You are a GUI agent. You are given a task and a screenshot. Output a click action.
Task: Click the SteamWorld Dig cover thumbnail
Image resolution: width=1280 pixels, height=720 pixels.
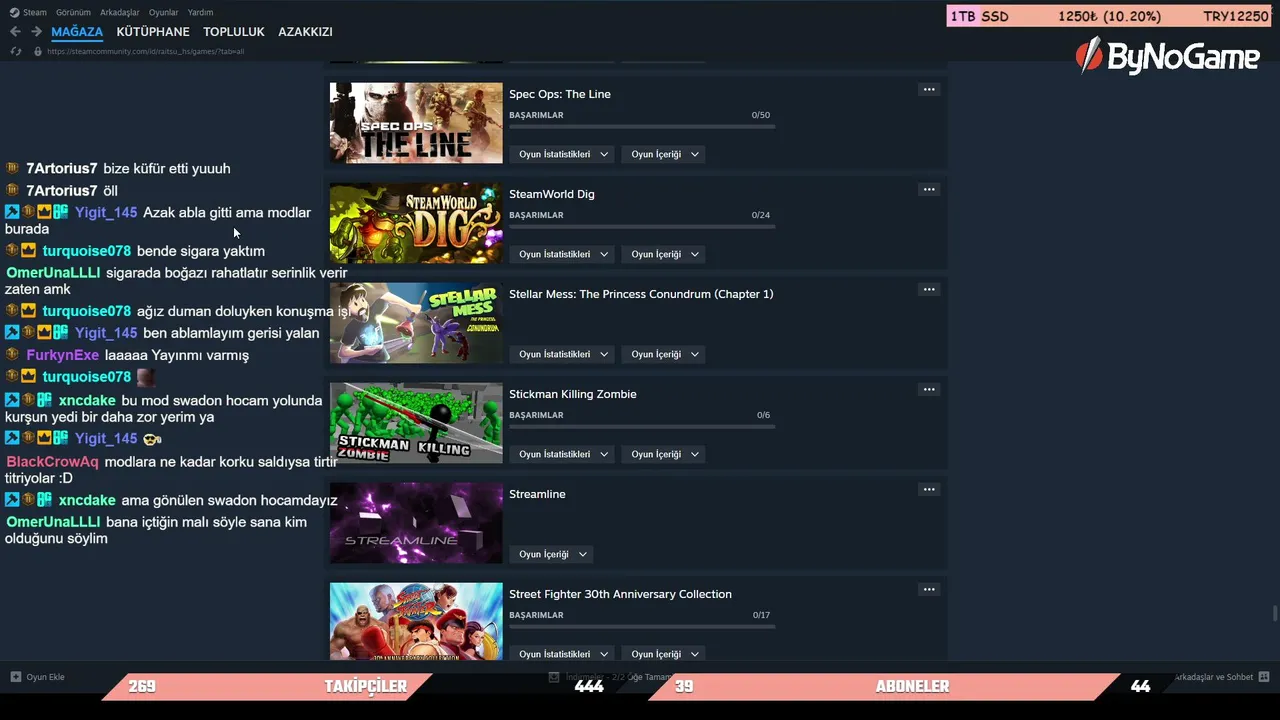416,223
